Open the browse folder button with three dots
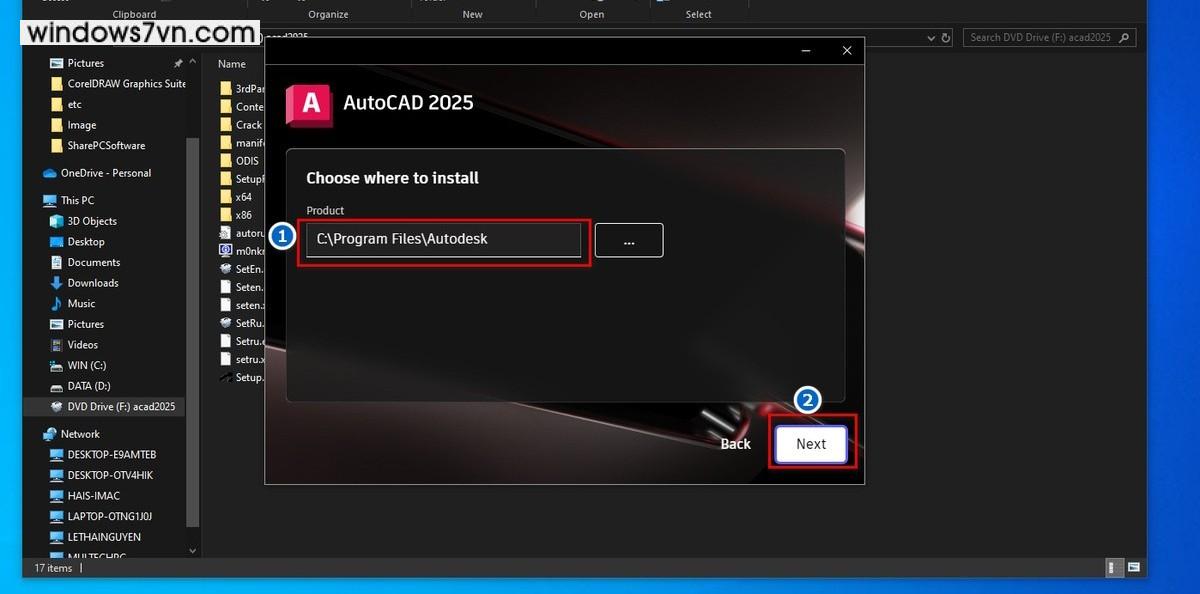Image resolution: width=1200 pixels, height=594 pixels. coord(629,241)
